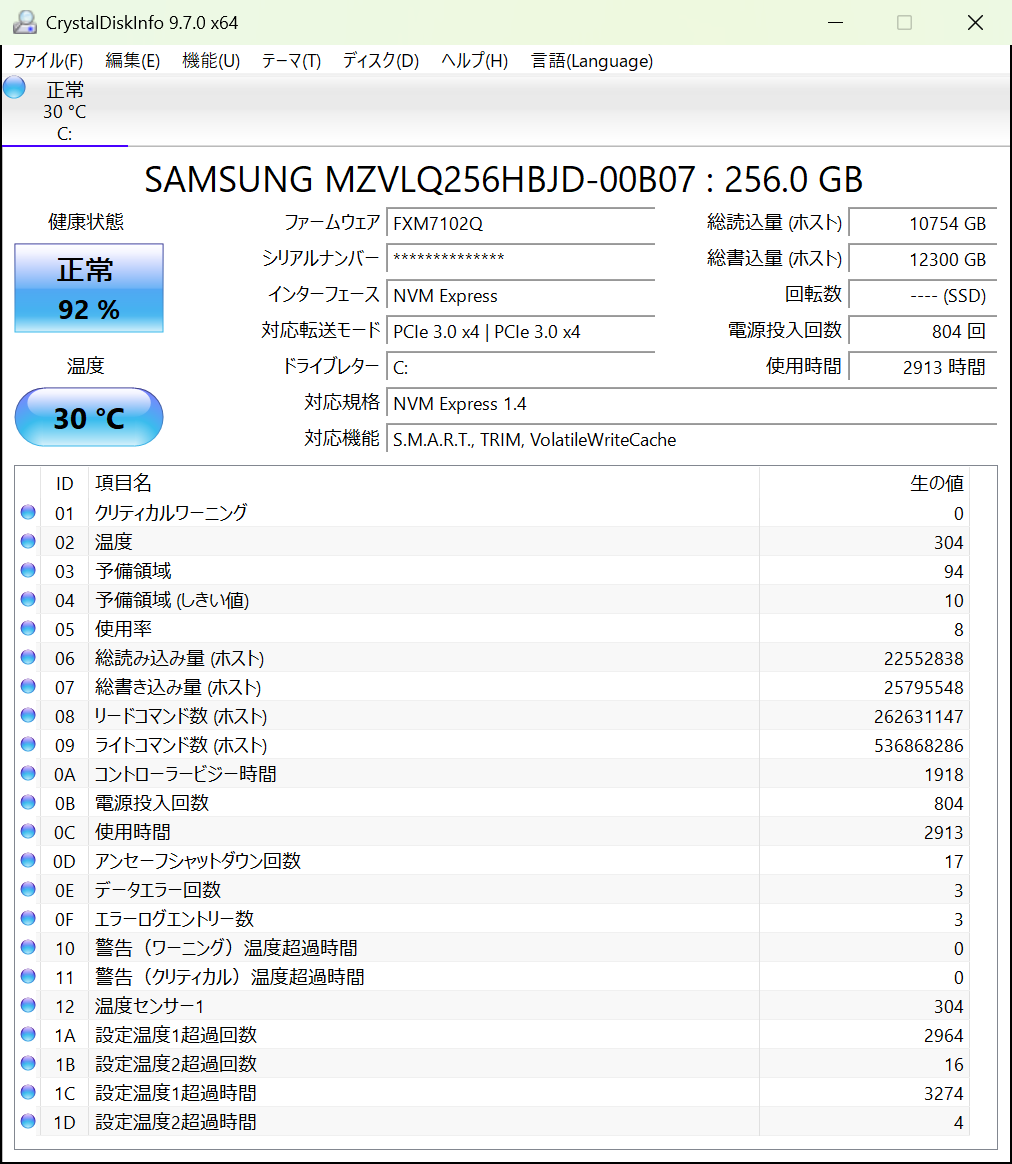Click status icon of row 05 使用率
The height and width of the screenshot is (1164, 1012).
pos(28,628)
